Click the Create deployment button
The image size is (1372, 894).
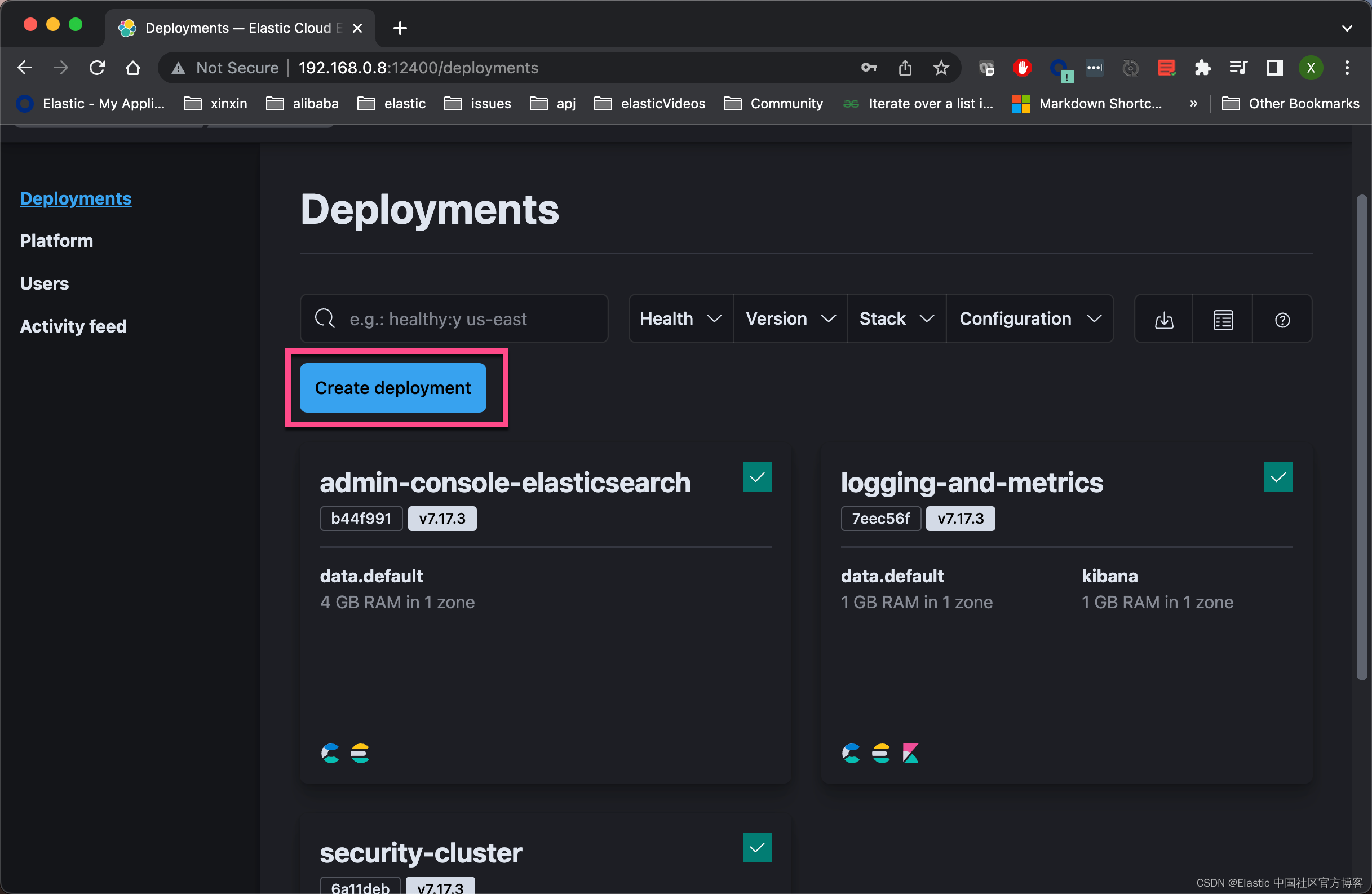click(x=392, y=388)
